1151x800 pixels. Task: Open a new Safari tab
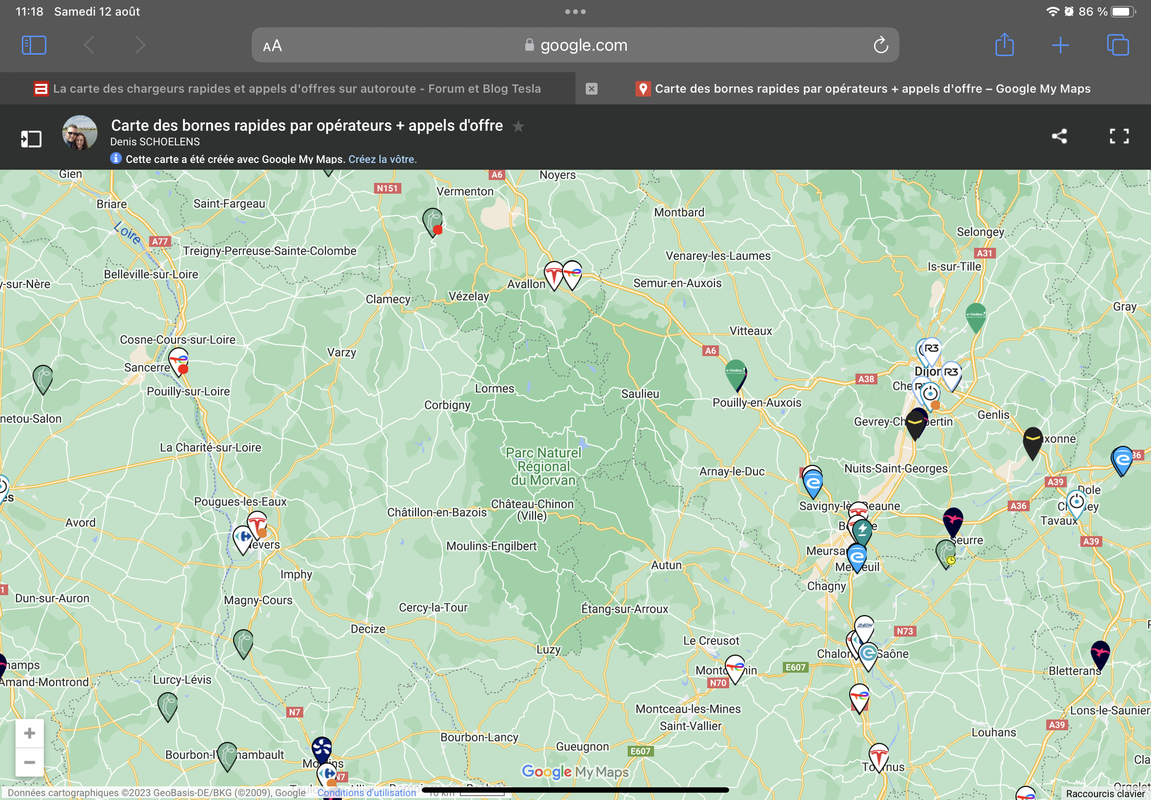(1060, 46)
